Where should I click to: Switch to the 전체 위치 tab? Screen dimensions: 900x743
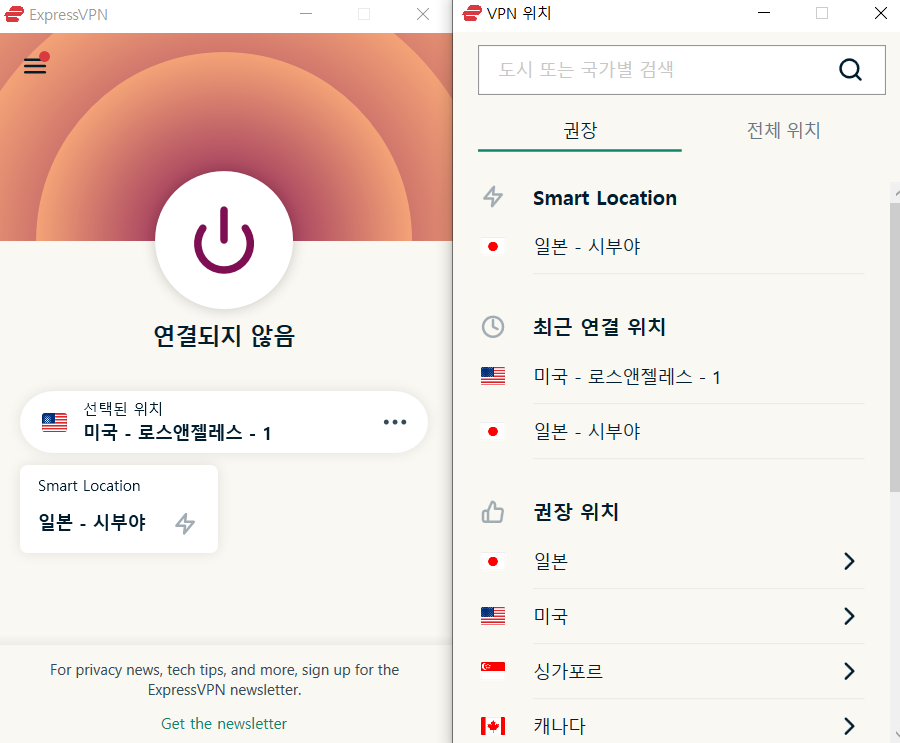click(x=783, y=131)
